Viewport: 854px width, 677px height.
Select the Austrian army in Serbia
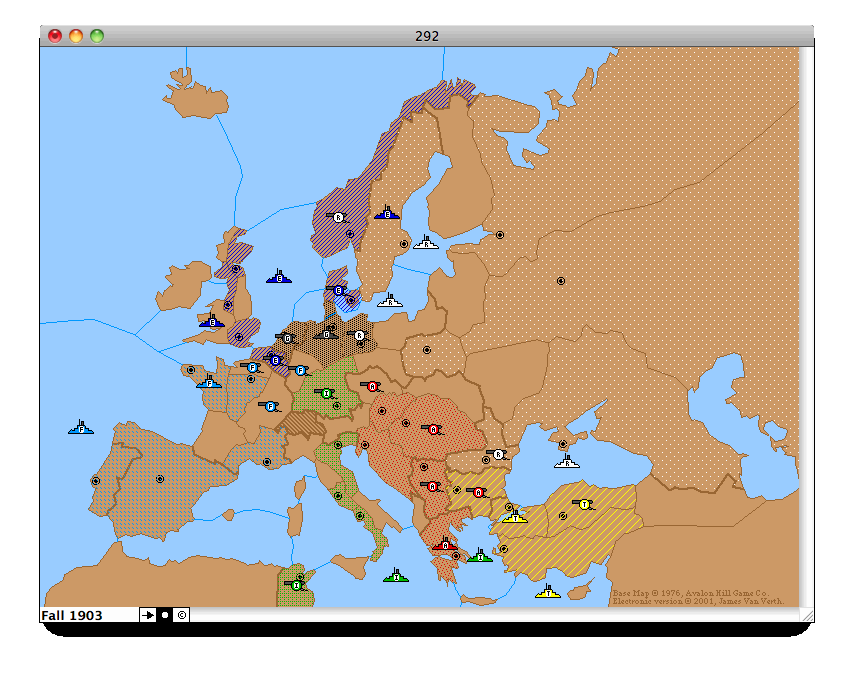coord(432,486)
